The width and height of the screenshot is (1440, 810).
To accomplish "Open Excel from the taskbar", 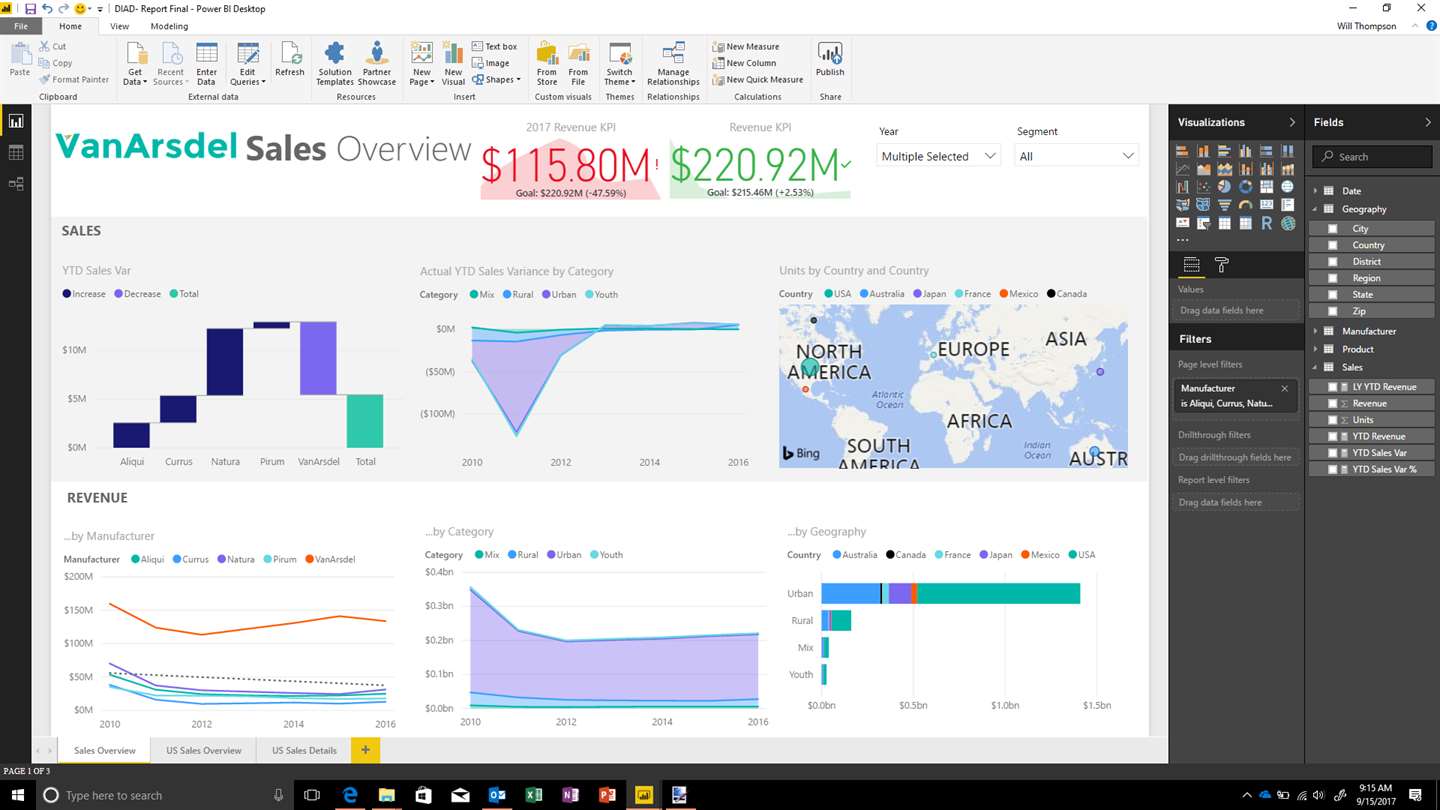I will coord(533,795).
